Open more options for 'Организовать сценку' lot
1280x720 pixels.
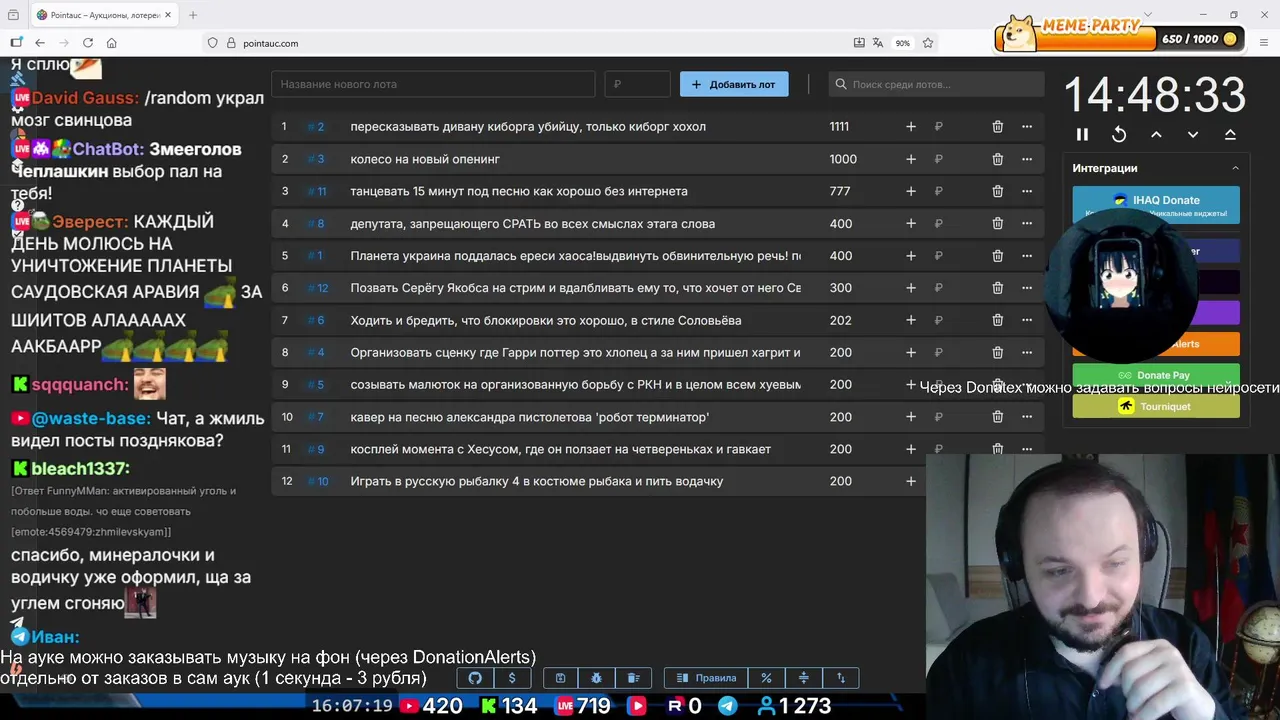(x=1026, y=353)
